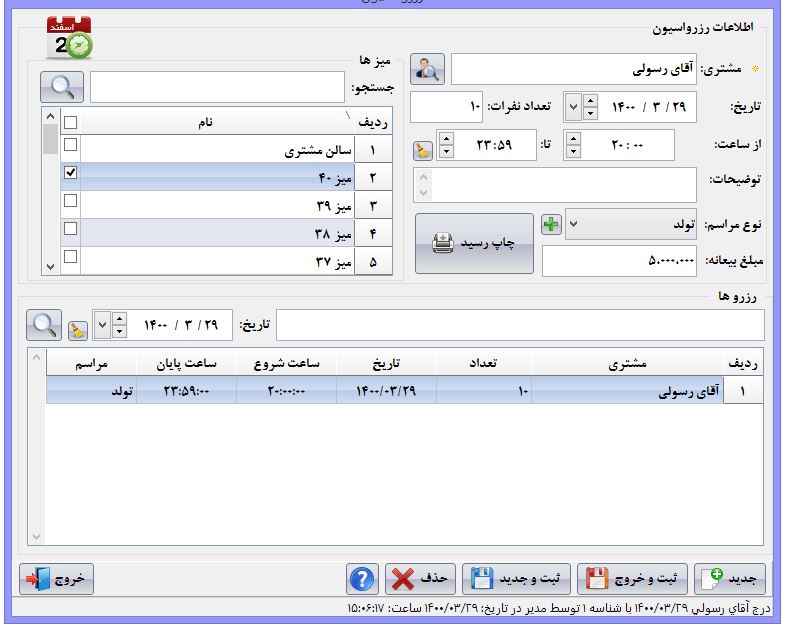Click the search magnifier in reservations section
The width and height of the screenshot is (786, 626).
(x=43, y=325)
